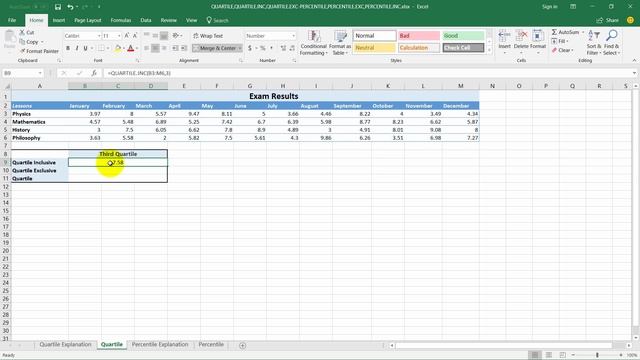Expand the formula bar
This screenshot has height=360, width=640.
(x=634, y=73)
